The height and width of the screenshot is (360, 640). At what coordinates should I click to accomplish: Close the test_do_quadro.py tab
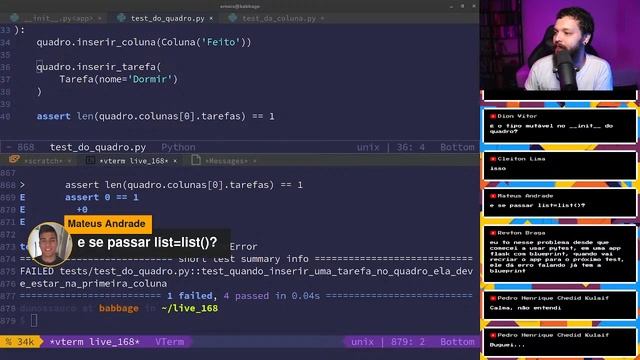coord(211,18)
